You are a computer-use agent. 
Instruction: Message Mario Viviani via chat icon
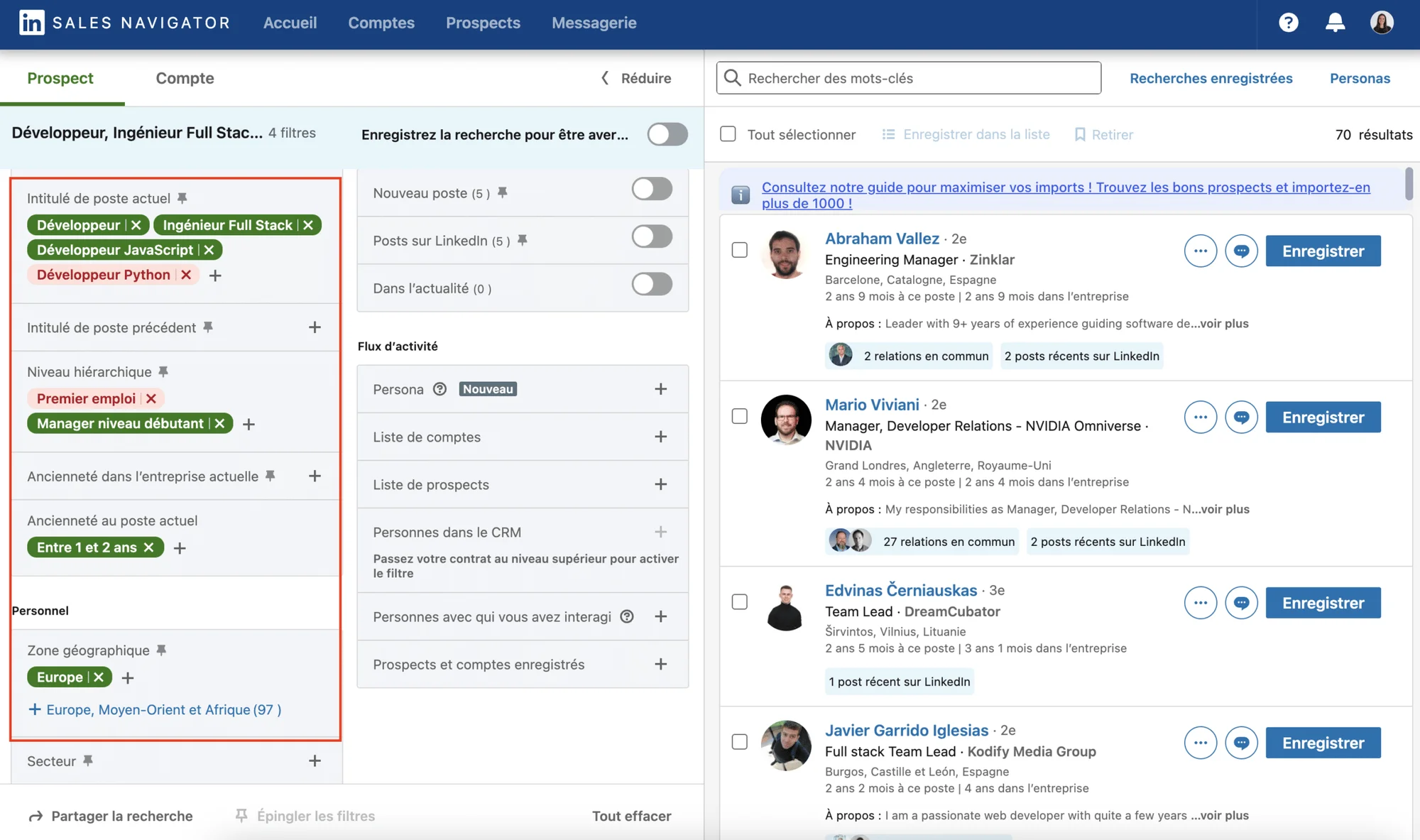pos(1241,417)
